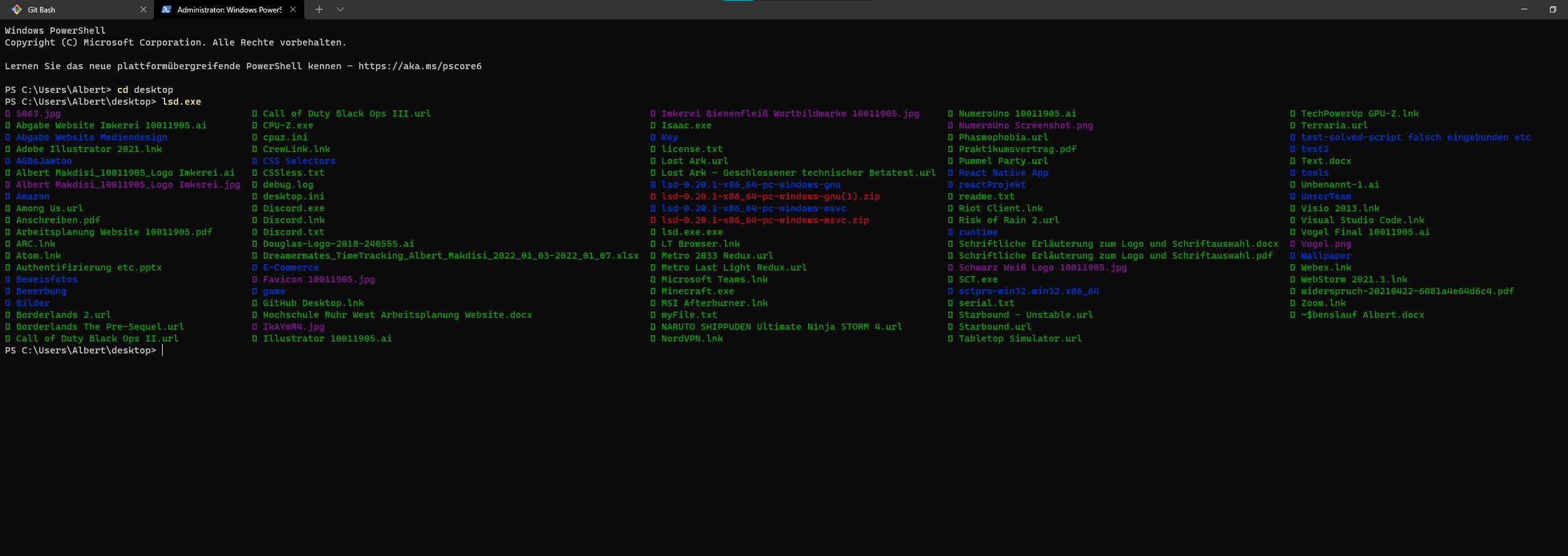Select the NordVPN.lnk entry

(x=692, y=338)
